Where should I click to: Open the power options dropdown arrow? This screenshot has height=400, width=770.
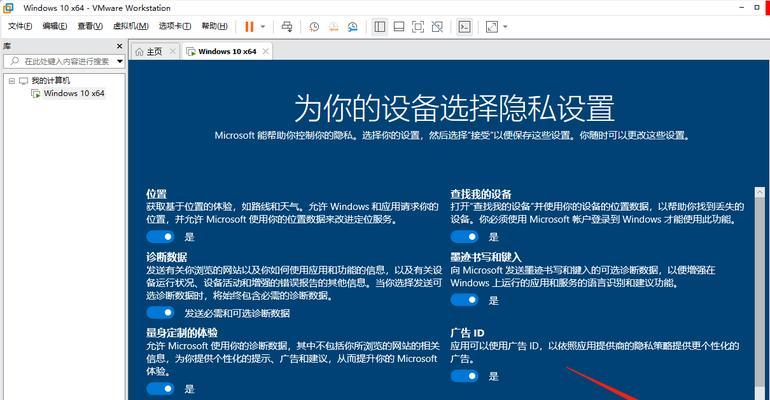click(x=263, y=27)
